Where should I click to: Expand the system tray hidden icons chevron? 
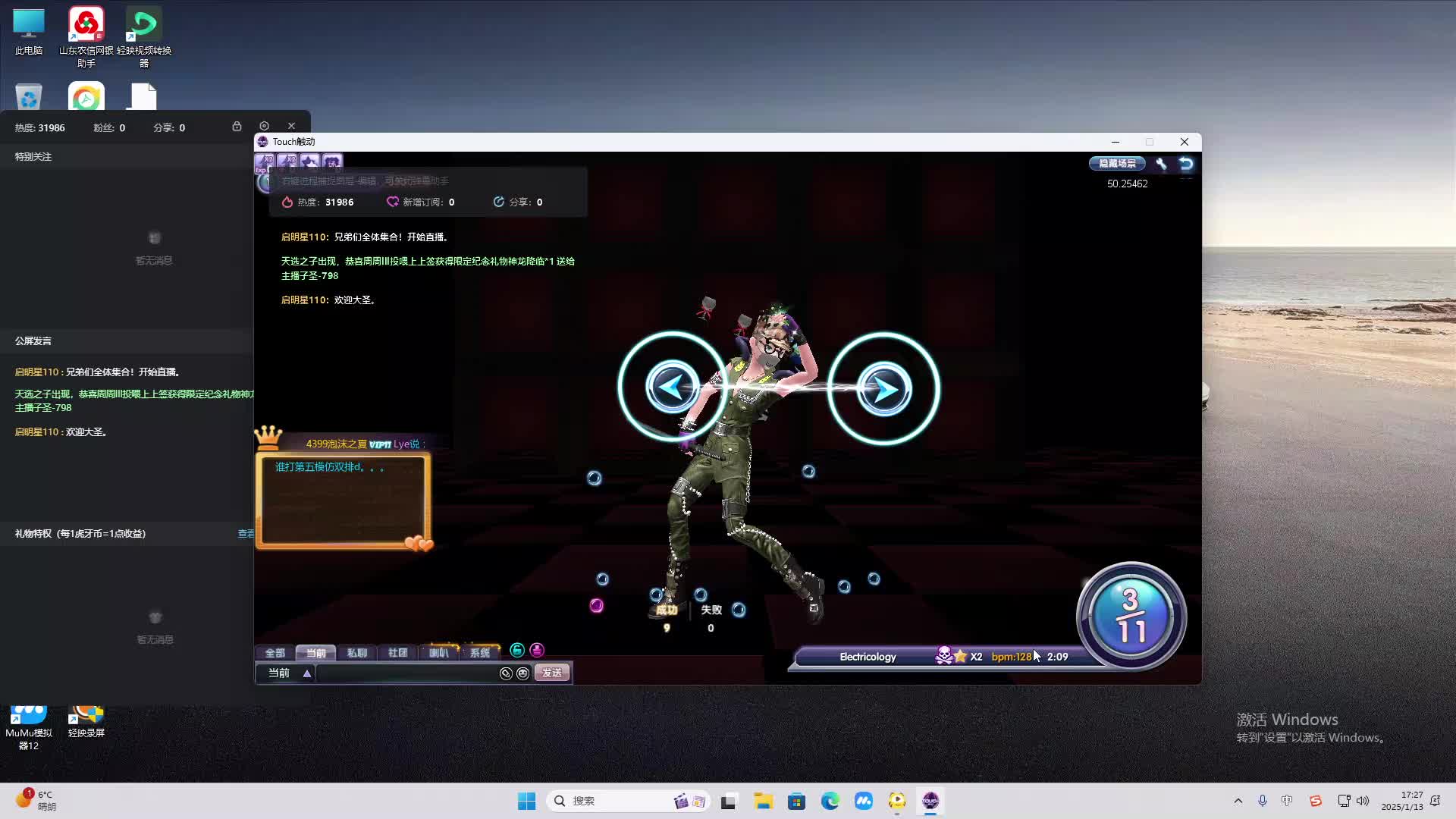point(1238,801)
